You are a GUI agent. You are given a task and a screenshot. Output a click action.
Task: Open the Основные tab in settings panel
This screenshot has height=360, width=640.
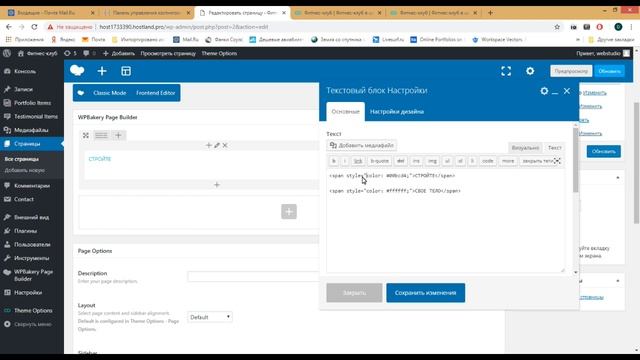click(x=345, y=111)
